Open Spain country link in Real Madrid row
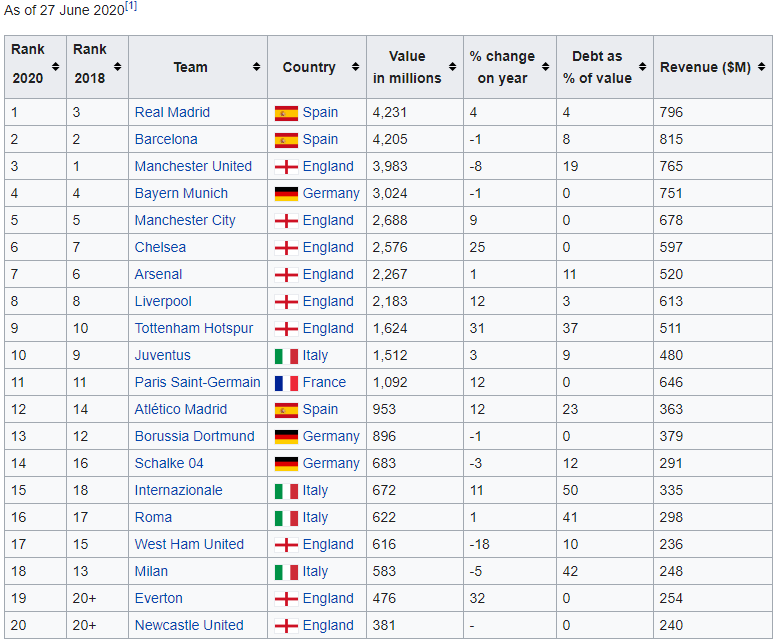The height and width of the screenshot is (642, 777). click(320, 112)
